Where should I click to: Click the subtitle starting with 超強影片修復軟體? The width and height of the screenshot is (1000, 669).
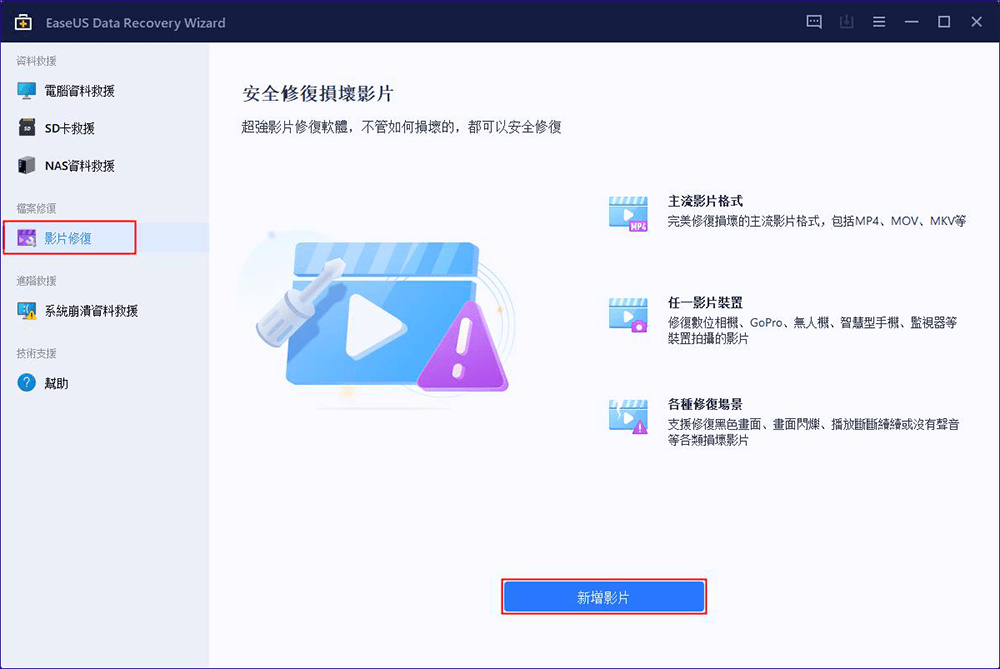401,127
